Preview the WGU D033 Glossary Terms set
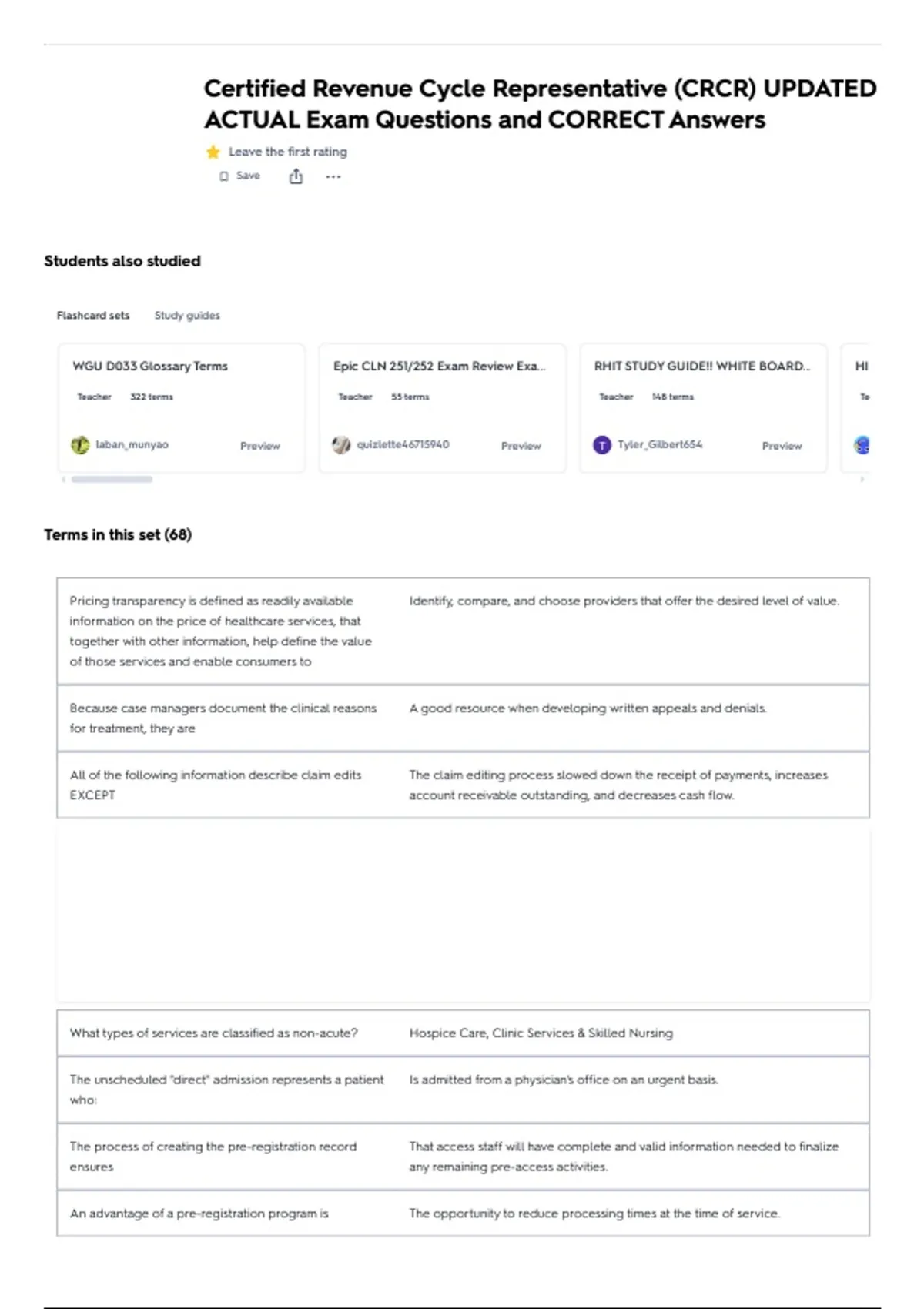 point(260,446)
